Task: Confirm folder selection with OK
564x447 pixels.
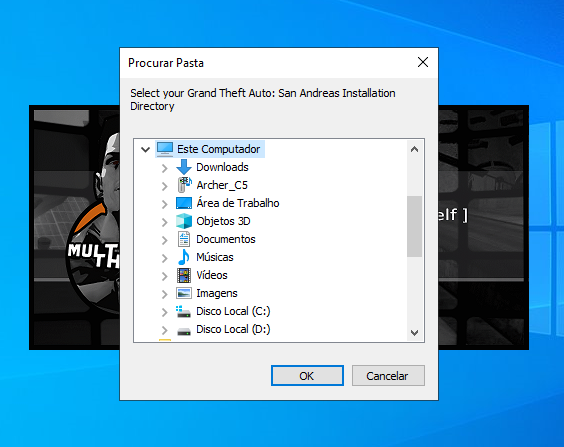Action: point(308,376)
